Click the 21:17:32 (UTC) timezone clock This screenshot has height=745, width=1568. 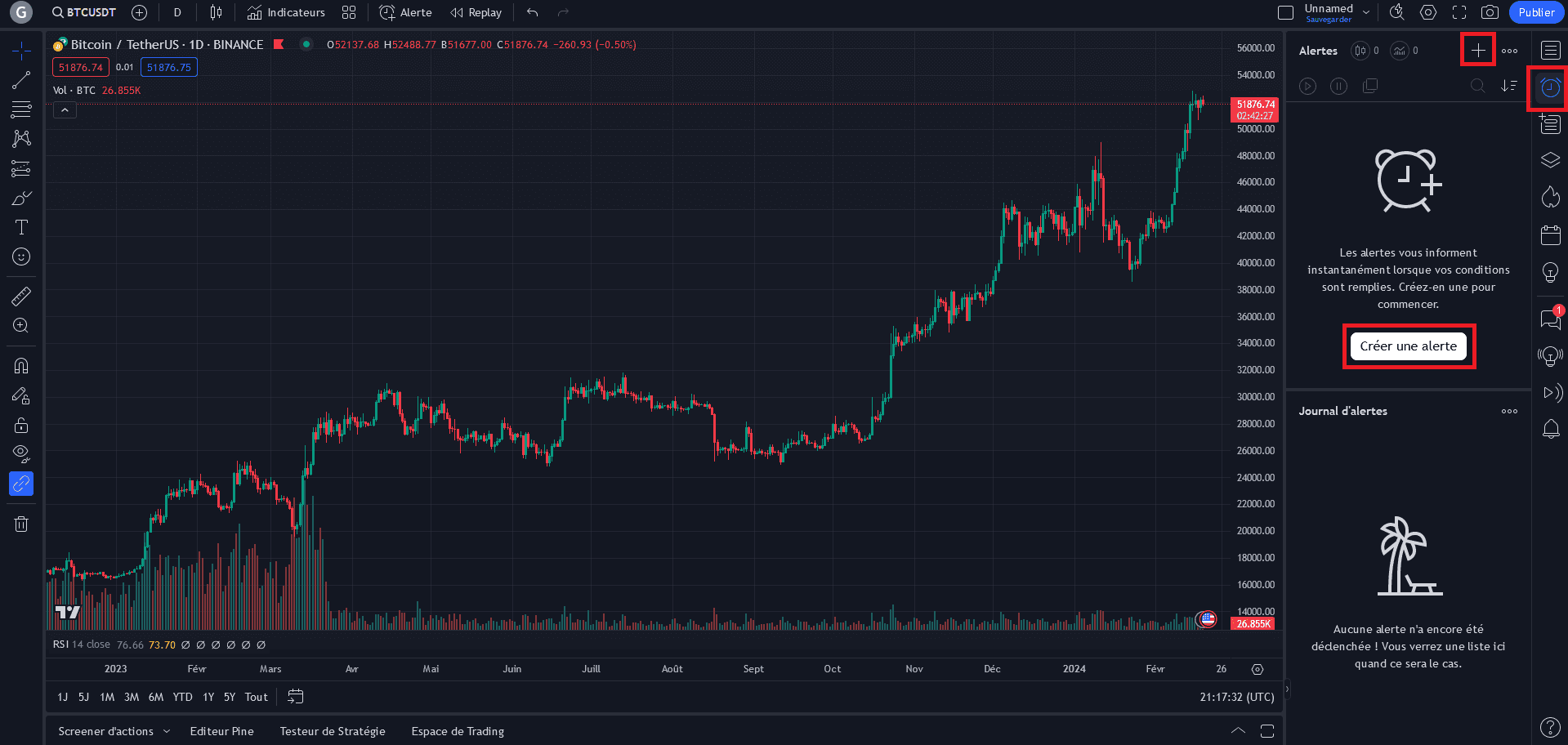pyautogui.click(x=1237, y=697)
